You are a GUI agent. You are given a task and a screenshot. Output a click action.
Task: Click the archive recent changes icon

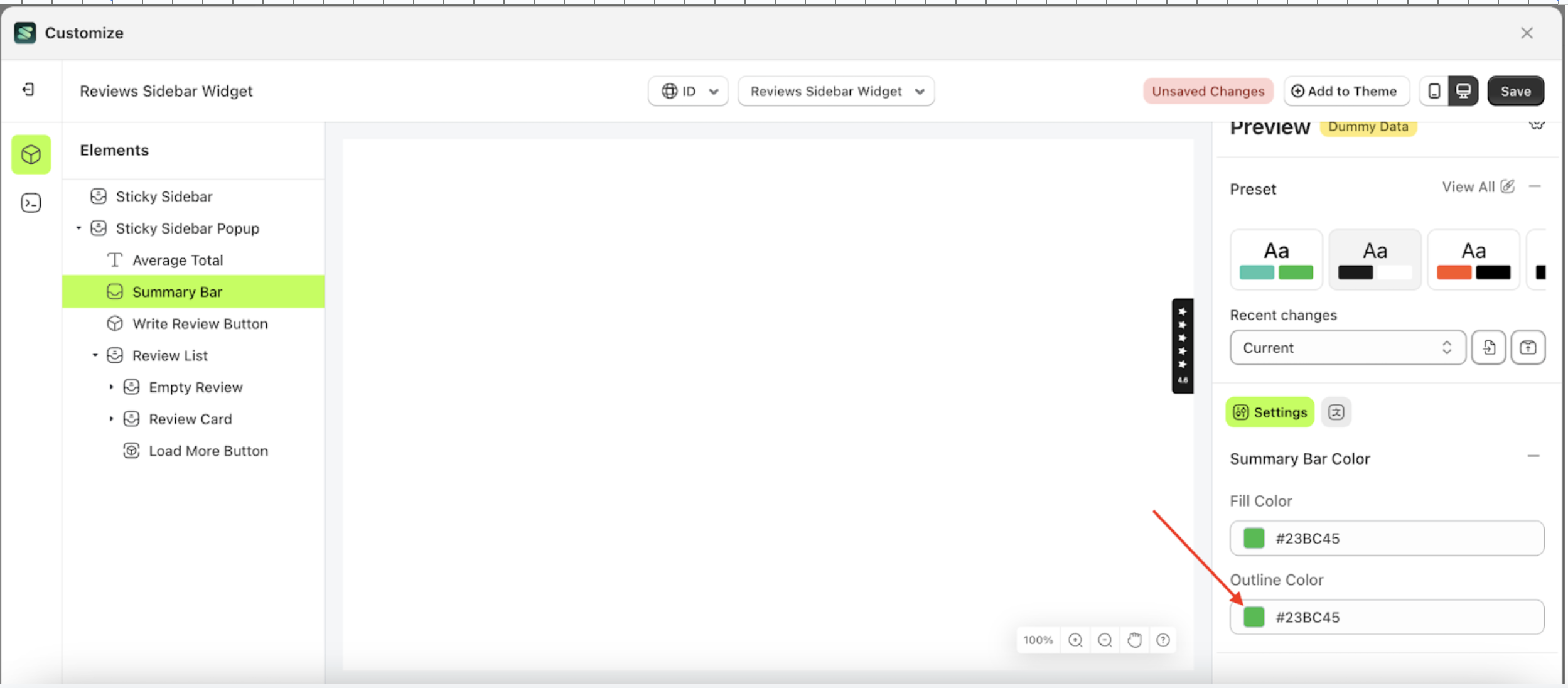1529,347
